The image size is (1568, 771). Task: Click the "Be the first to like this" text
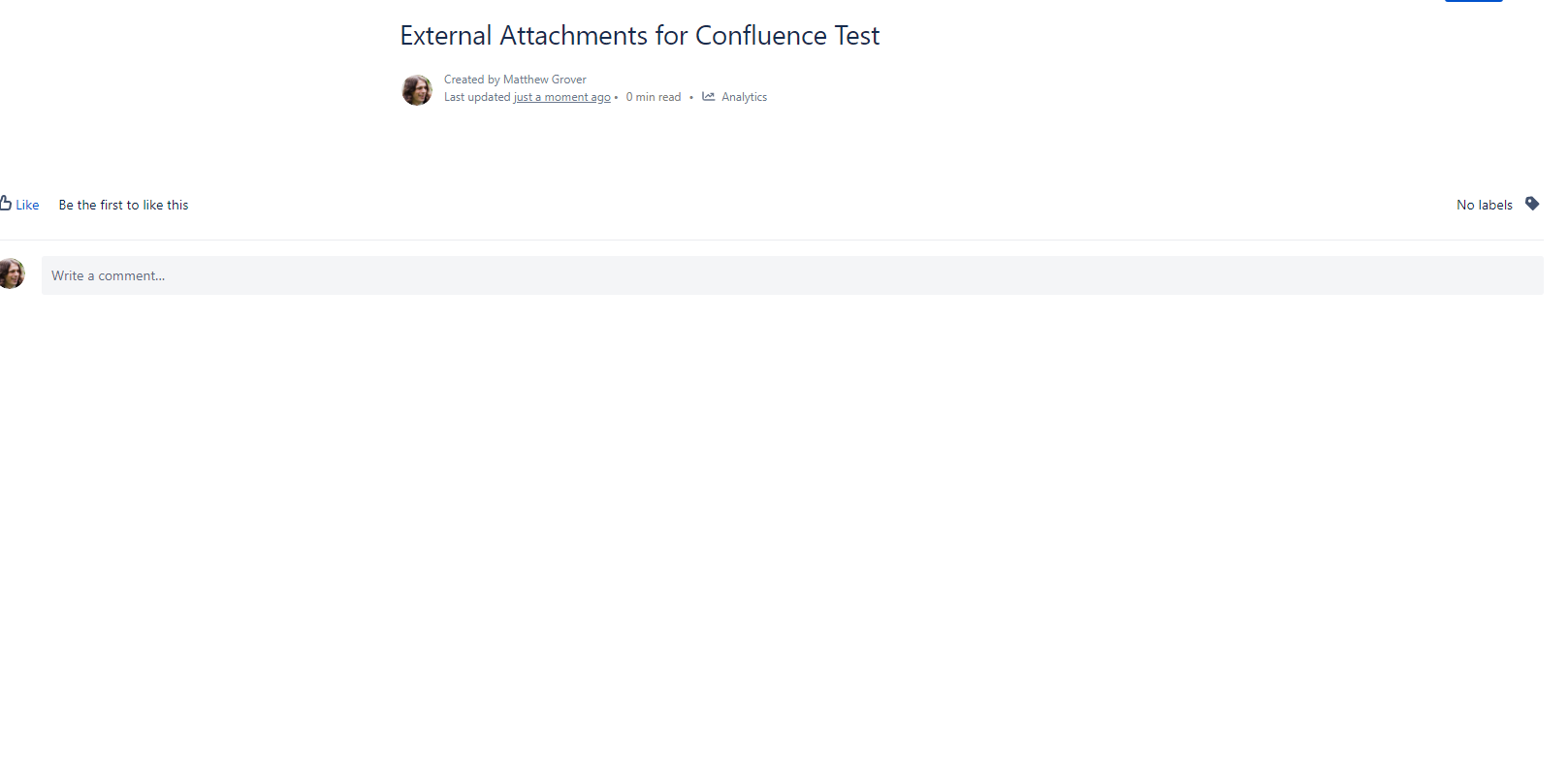tap(123, 206)
